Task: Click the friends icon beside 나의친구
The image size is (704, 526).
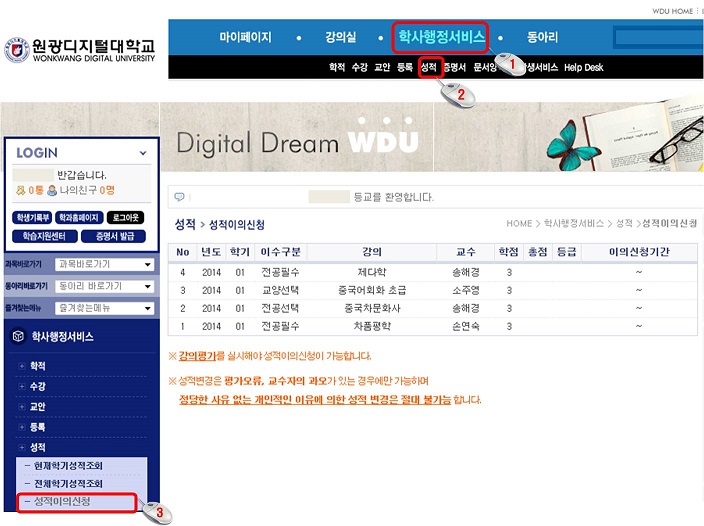Action: 51,190
